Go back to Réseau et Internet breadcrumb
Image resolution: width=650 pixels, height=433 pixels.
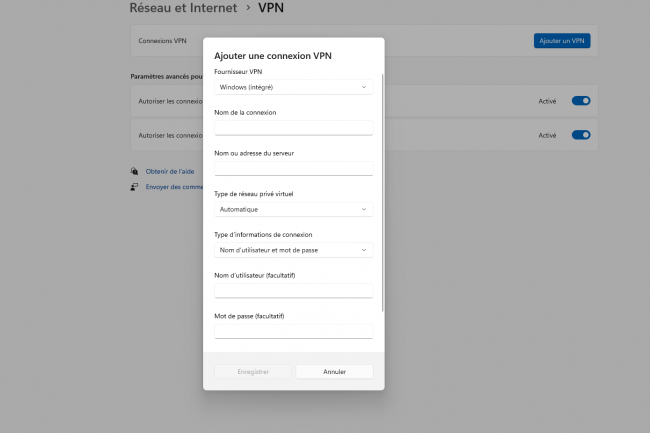[183, 8]
